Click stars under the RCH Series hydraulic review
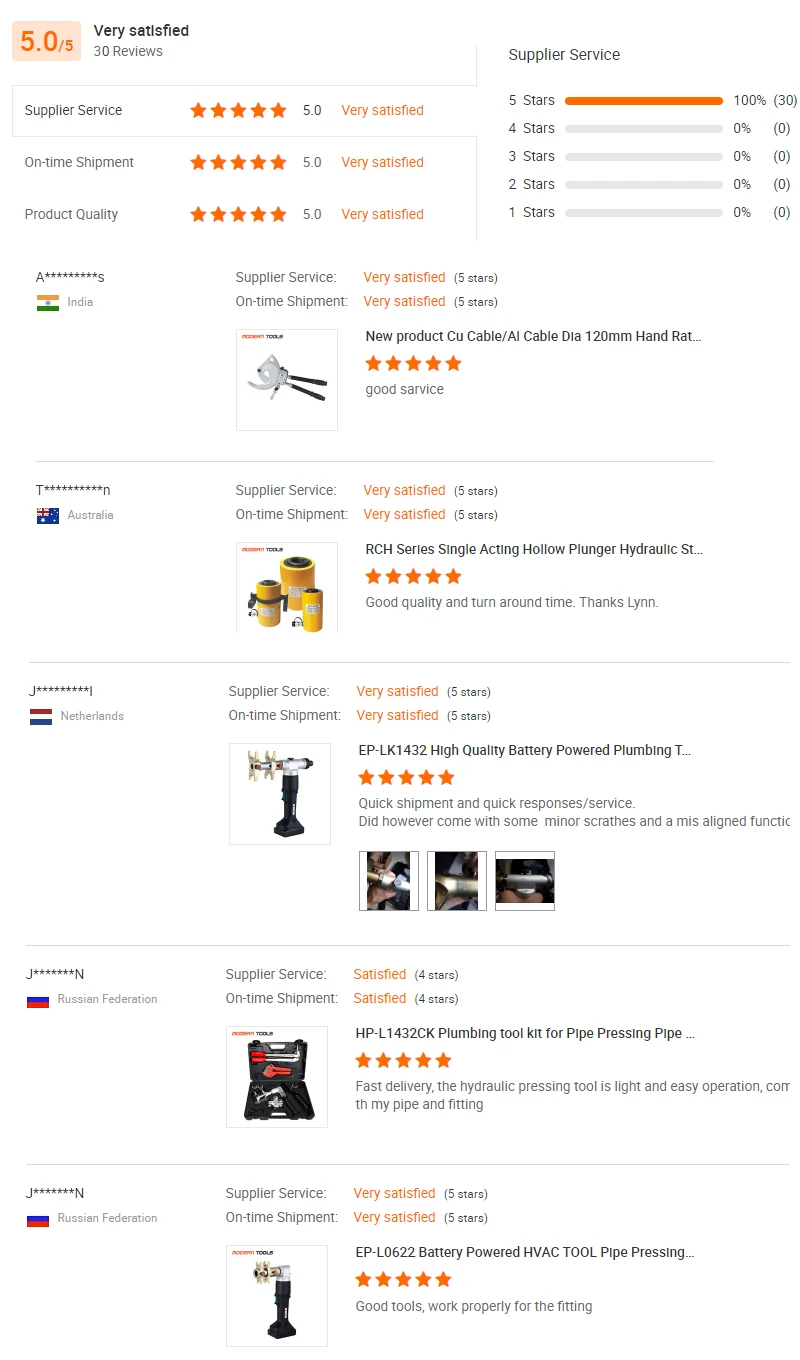This screenshot has width=800, height=1360. click(413, 576)
